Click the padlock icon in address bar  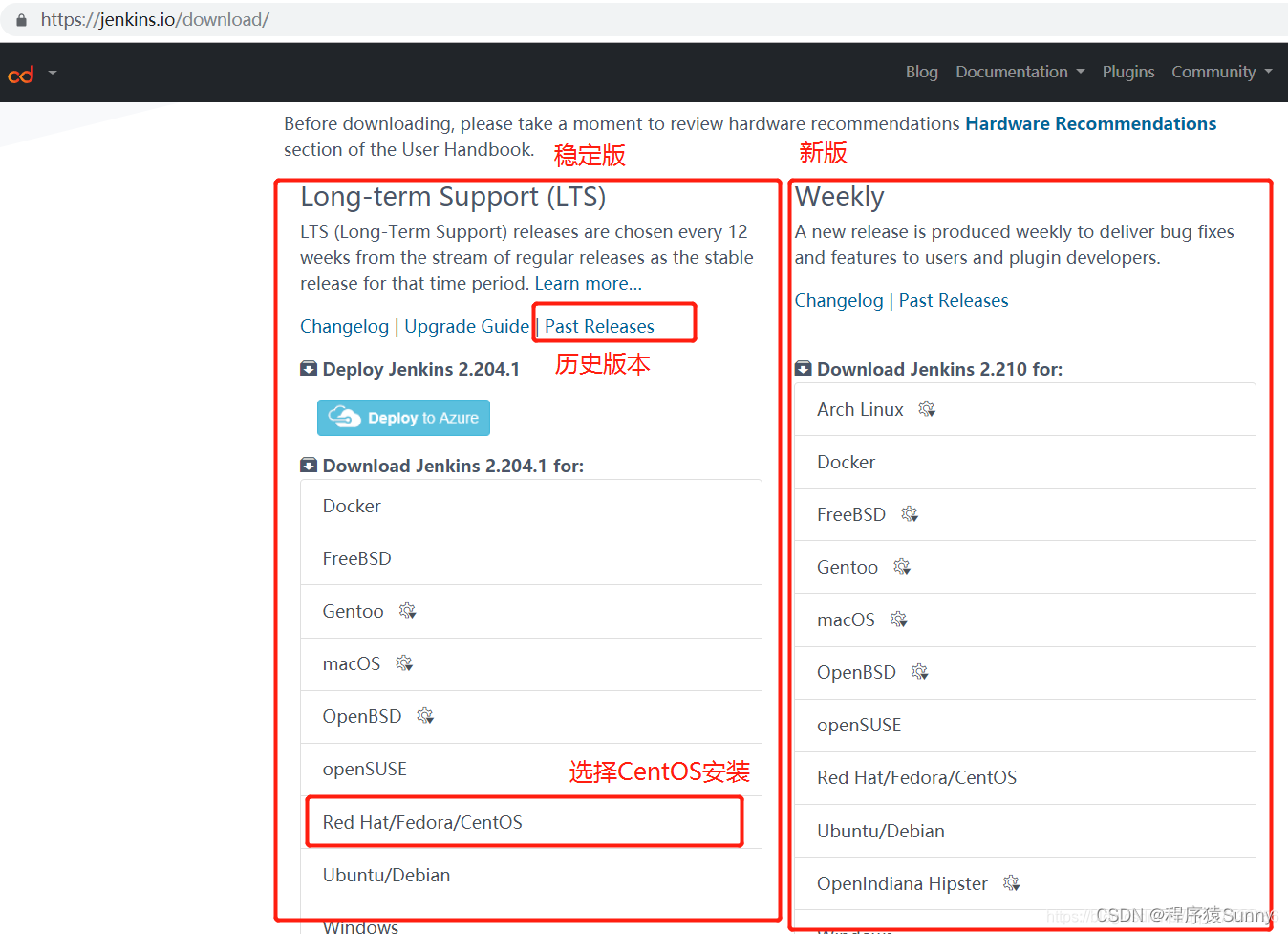tap(21, 19)
